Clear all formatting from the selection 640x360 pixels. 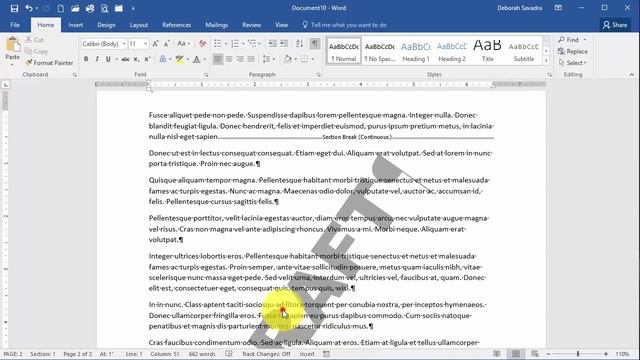click(x=202, y=44)
